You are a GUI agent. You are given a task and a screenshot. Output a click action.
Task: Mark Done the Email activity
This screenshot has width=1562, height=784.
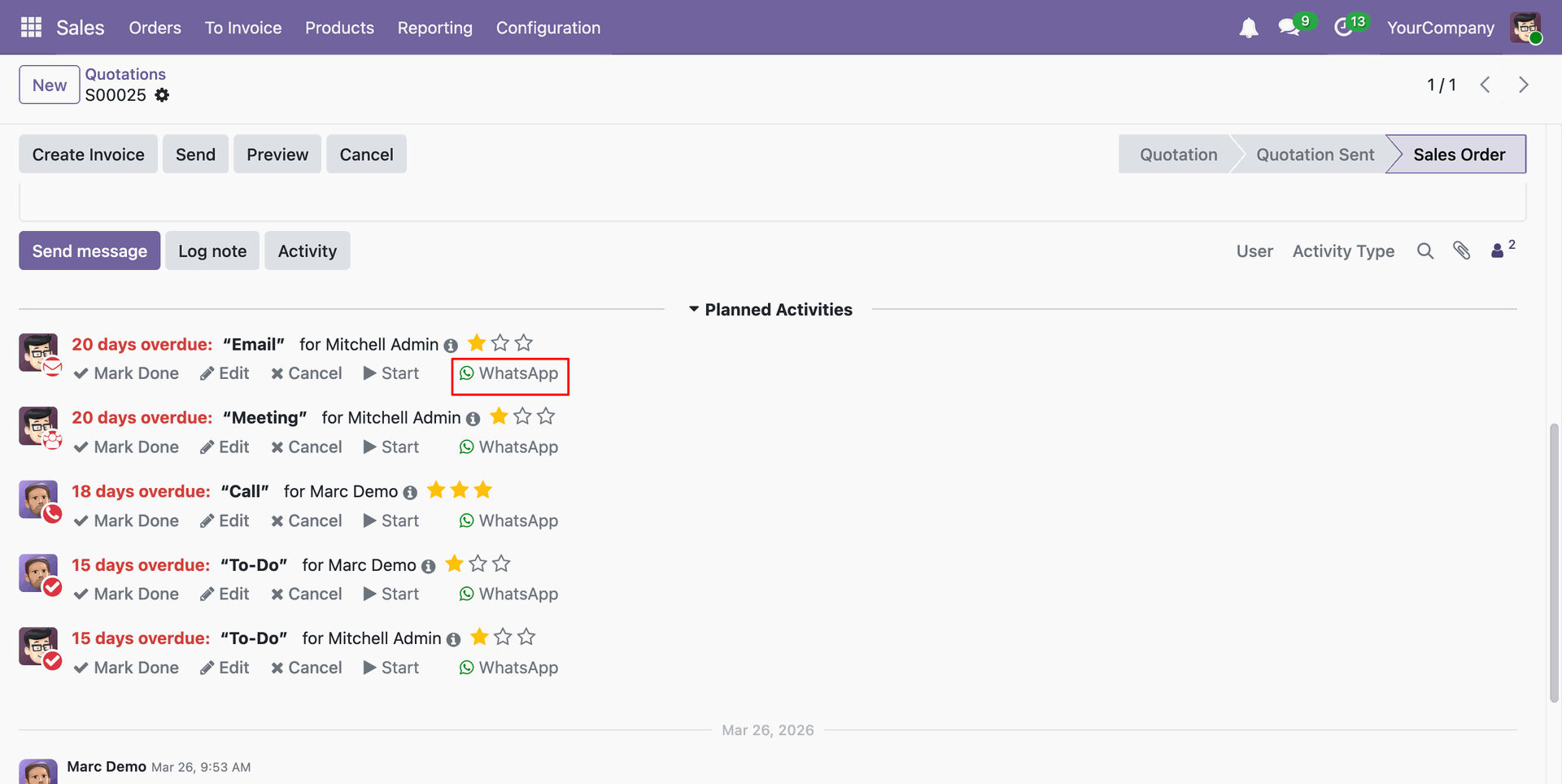pyautogui.click(x=126, y=373)
